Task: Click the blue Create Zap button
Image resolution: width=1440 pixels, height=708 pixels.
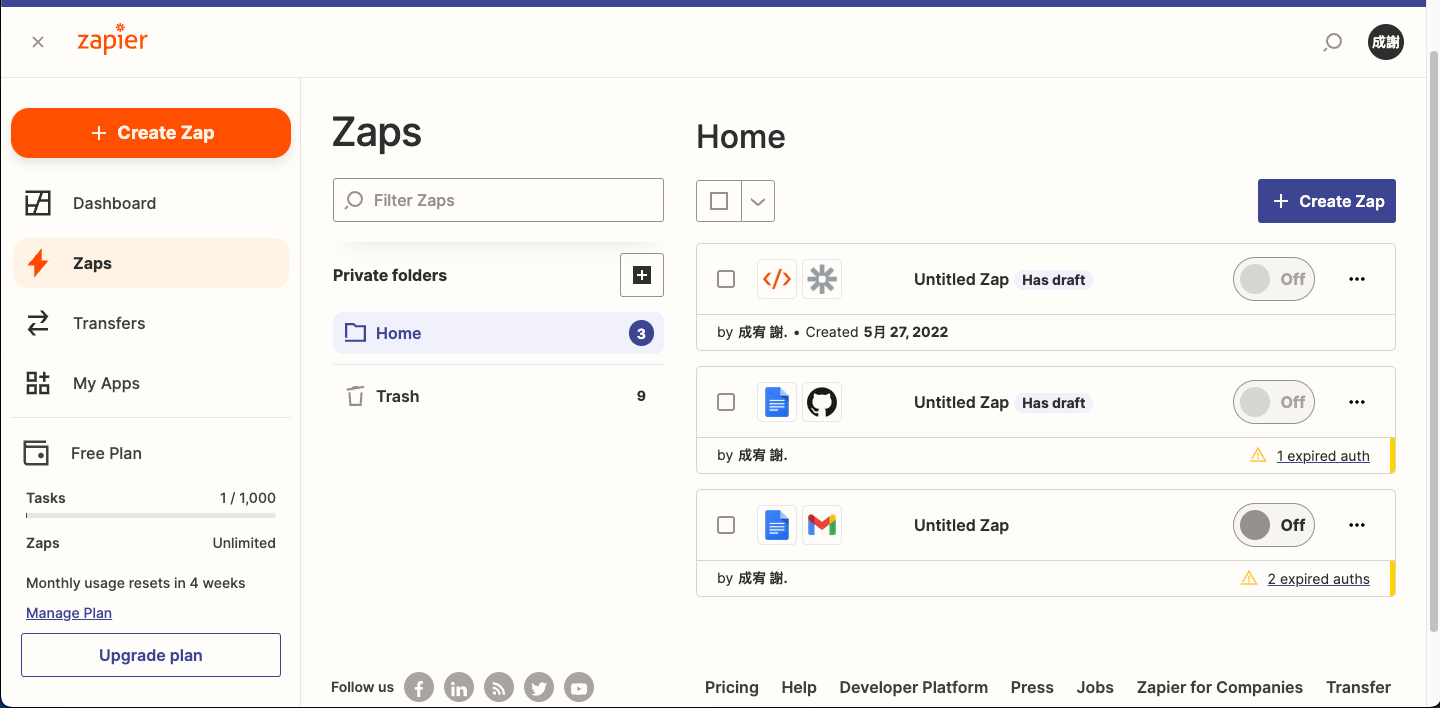Action: (x=1327, y=201)
